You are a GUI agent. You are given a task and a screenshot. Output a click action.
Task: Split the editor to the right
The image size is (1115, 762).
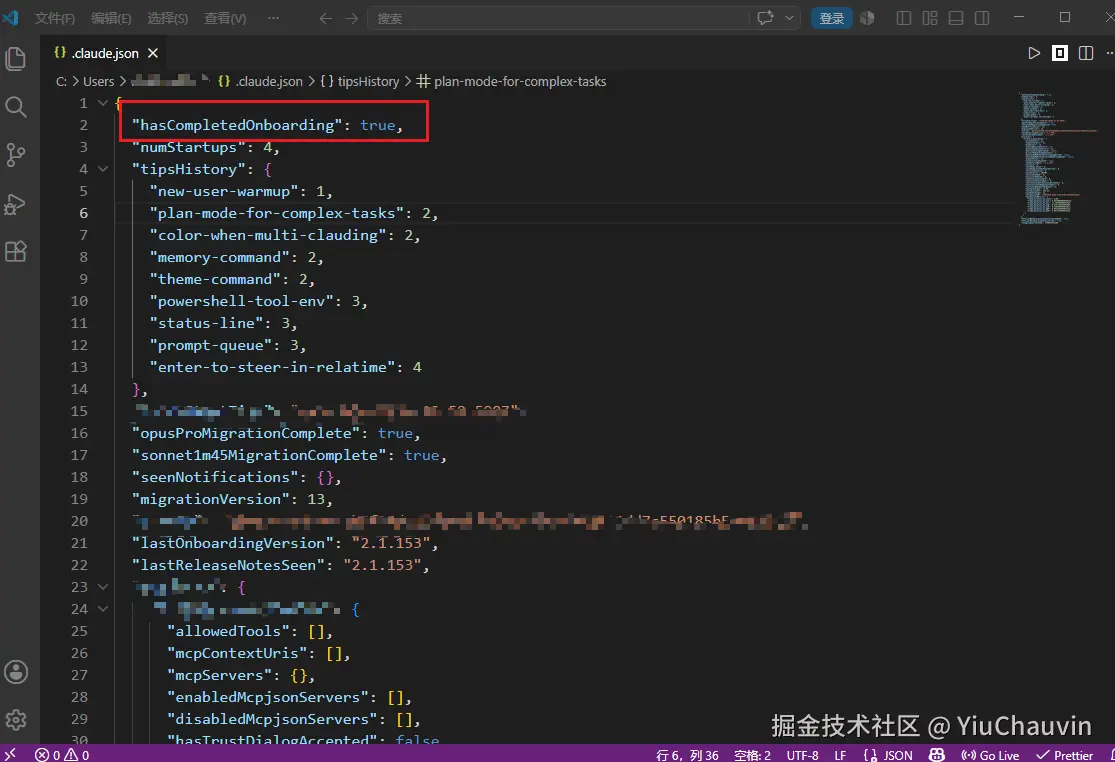tap(1086, 53)
